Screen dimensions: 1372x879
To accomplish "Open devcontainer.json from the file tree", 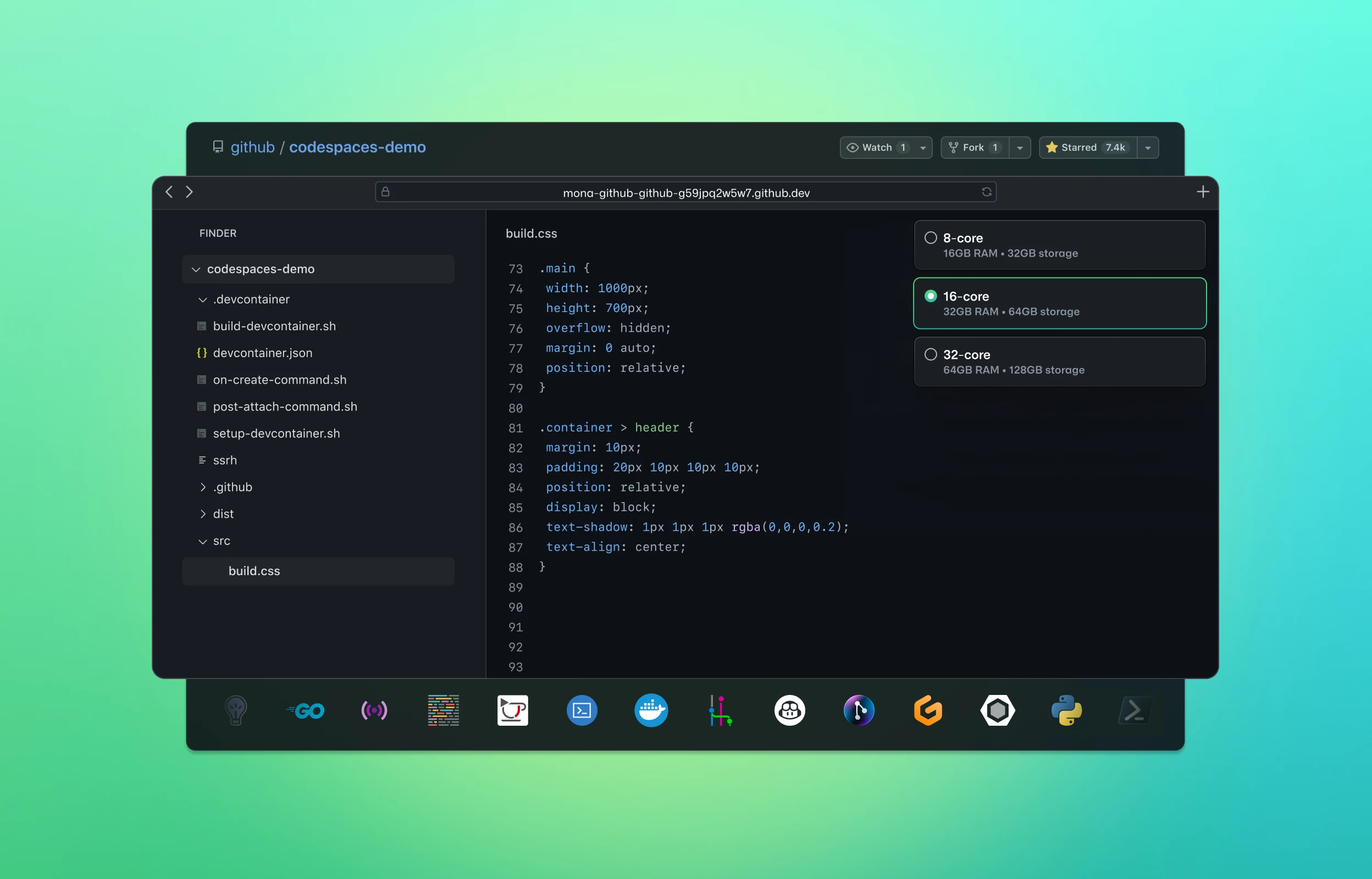I will (x=263, y=353).
